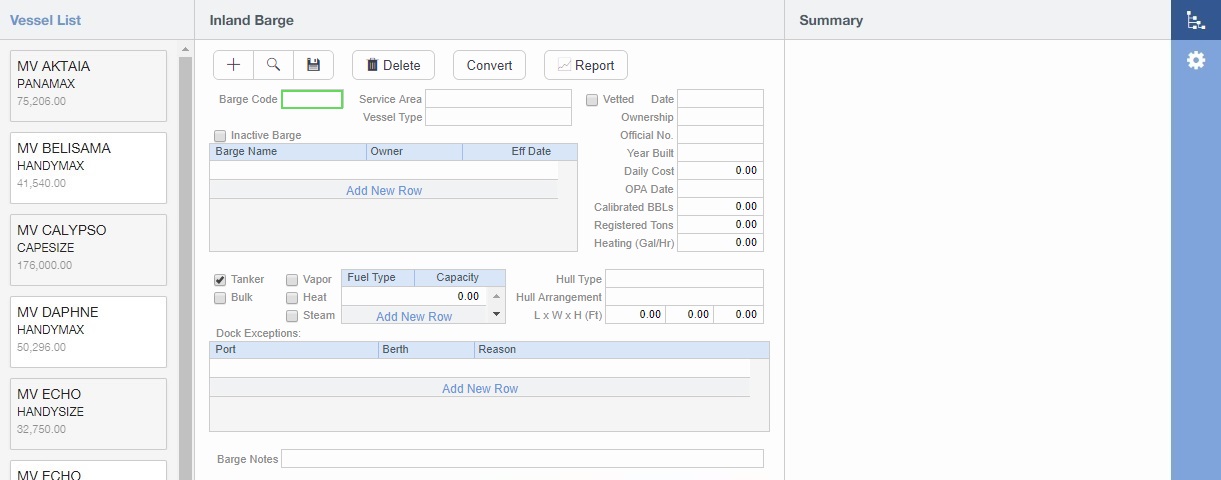Viewport: 1221px width, 480px height.
Task: Click the floppy disk save icon
Action: [x=313, y=65]
